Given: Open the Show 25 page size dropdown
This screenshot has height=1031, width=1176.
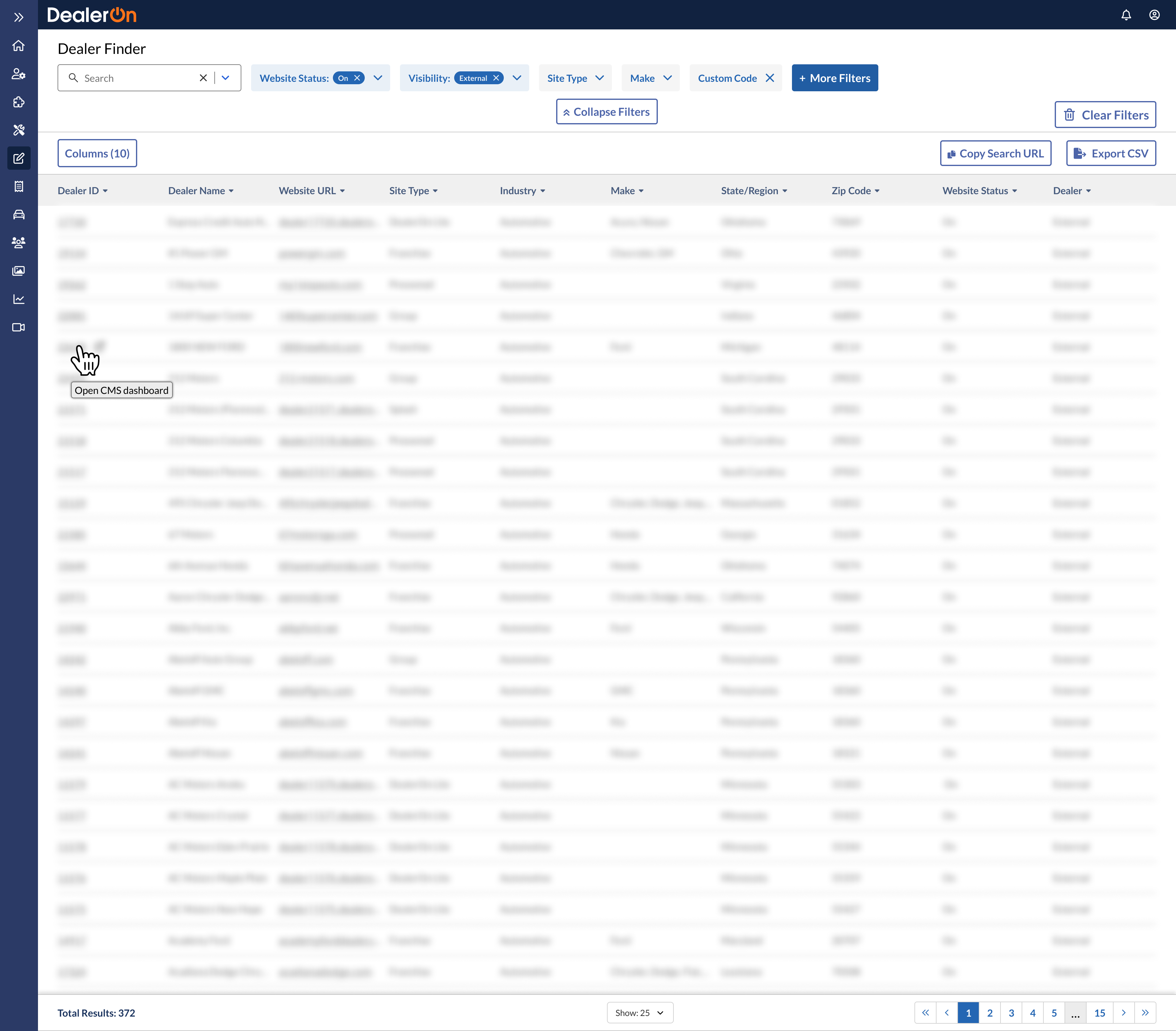Looking at the screenshot, I should pos(640,1013).
